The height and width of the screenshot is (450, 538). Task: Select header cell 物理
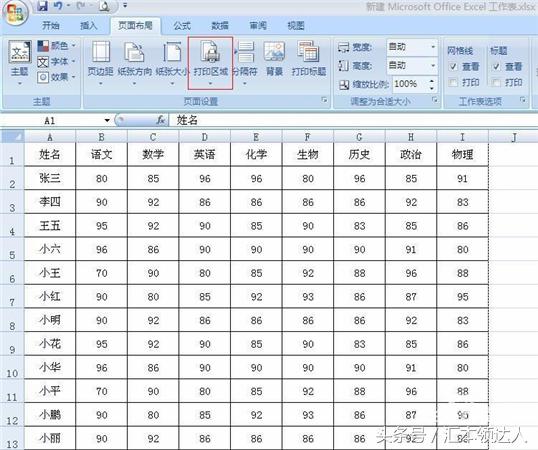[463, 154]
